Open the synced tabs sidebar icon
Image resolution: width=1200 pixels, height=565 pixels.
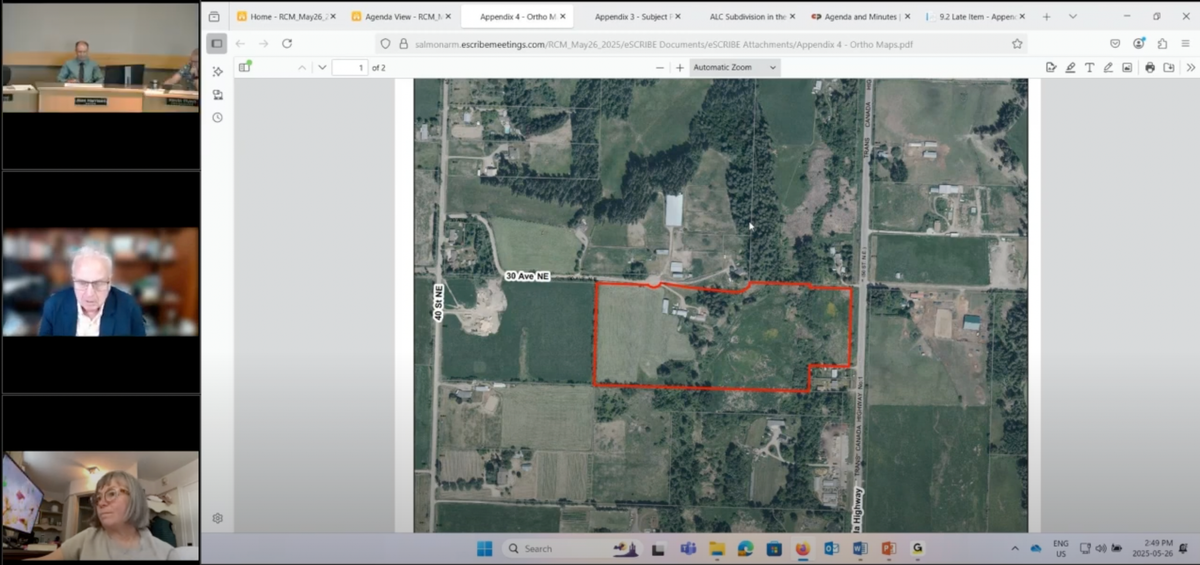[x=217, y=95]
